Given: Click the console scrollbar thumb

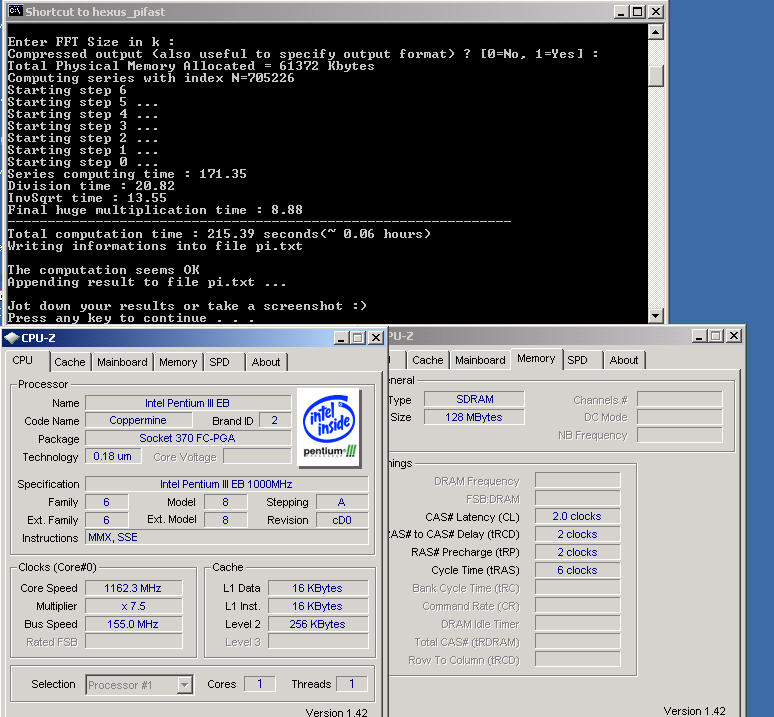Looking at the screenshot, I should pos(656,75).
